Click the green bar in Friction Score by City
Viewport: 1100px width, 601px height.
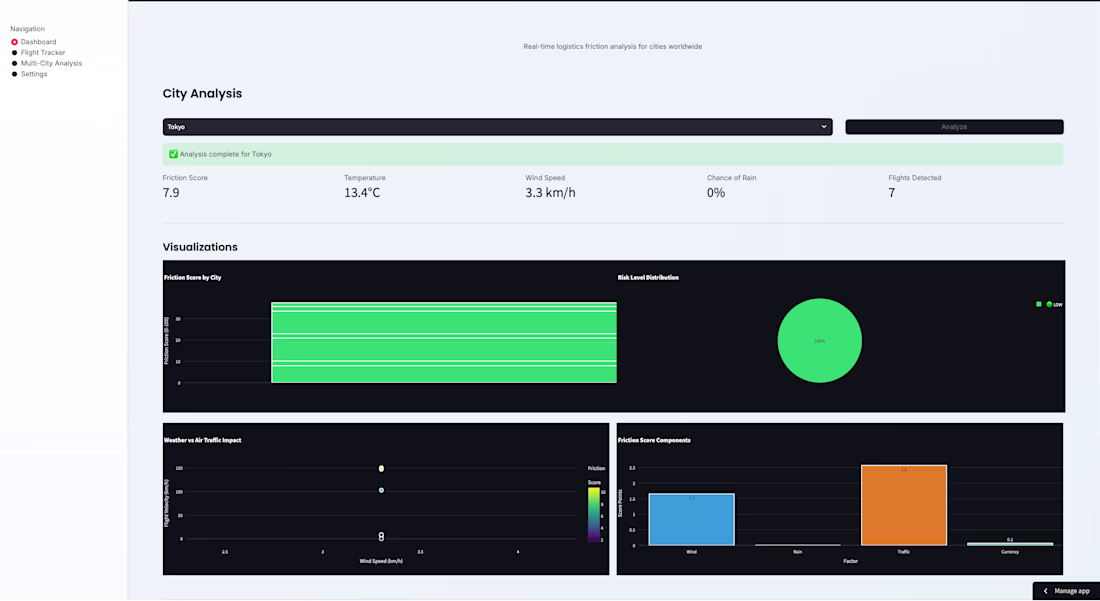[444, 343]
